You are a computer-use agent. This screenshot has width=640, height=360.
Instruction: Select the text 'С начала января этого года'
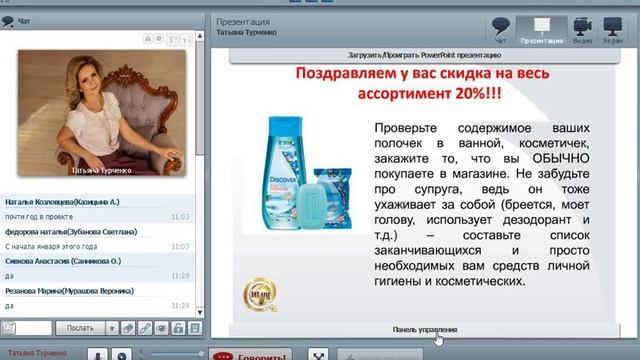coord(51,247)
